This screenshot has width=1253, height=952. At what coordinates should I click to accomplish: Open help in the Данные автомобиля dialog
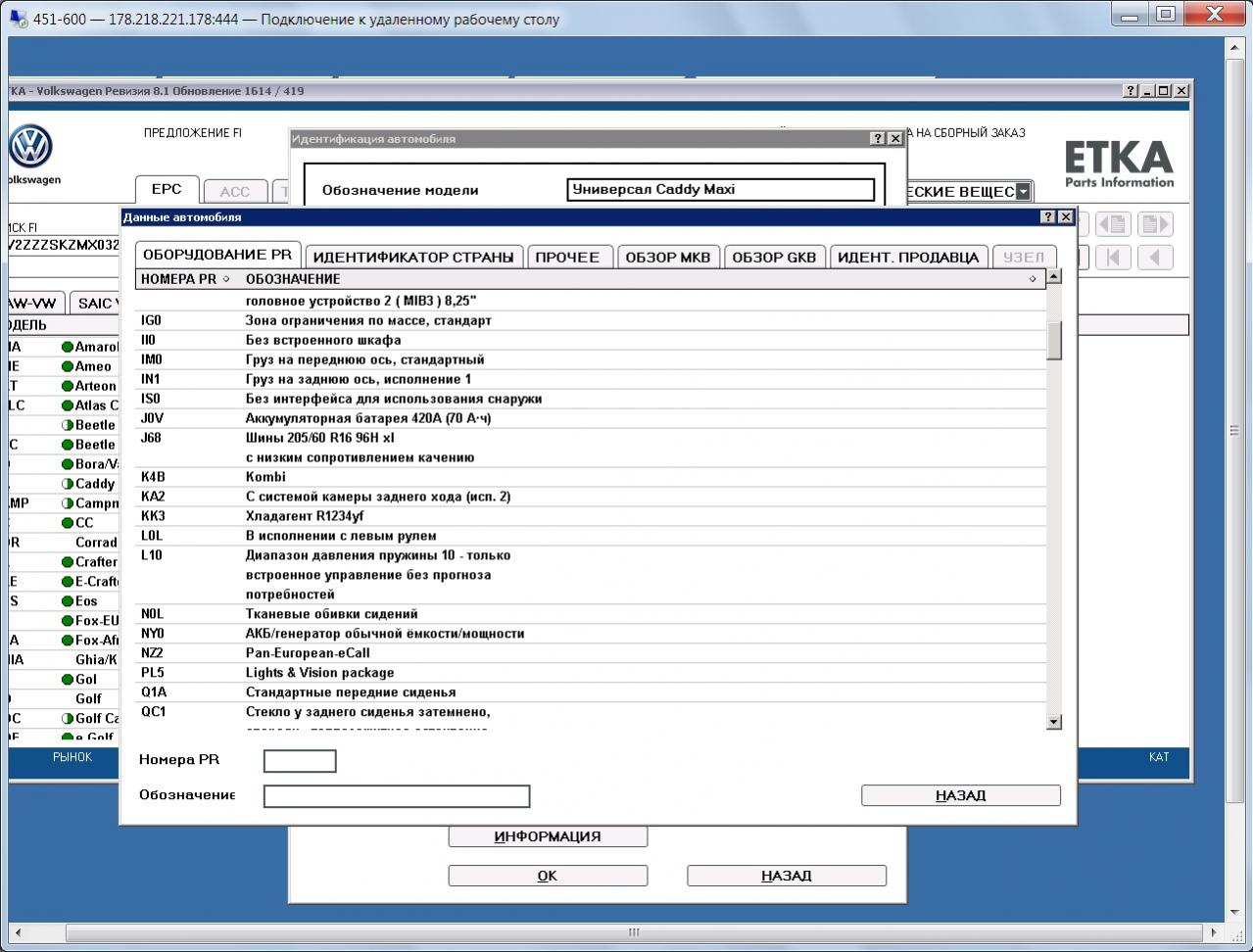(x=1048, y=216)
